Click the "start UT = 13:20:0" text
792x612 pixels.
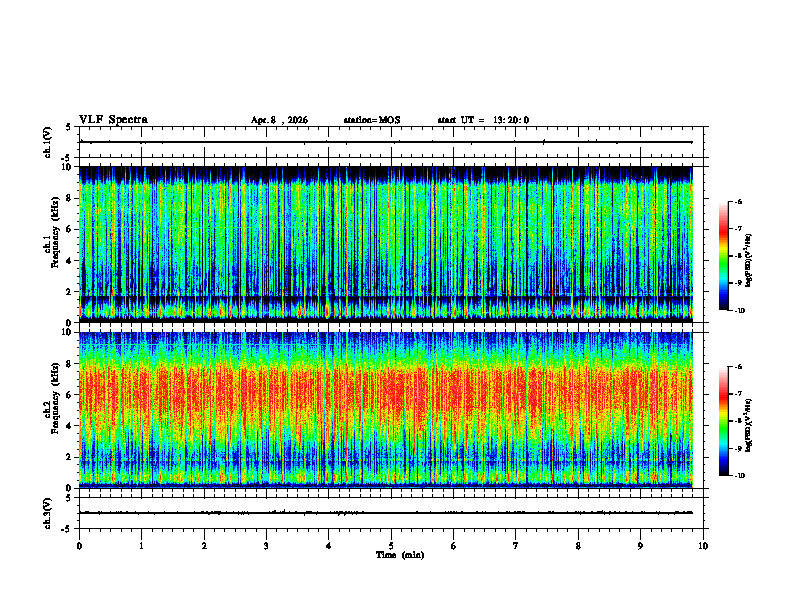coord(483,120)
